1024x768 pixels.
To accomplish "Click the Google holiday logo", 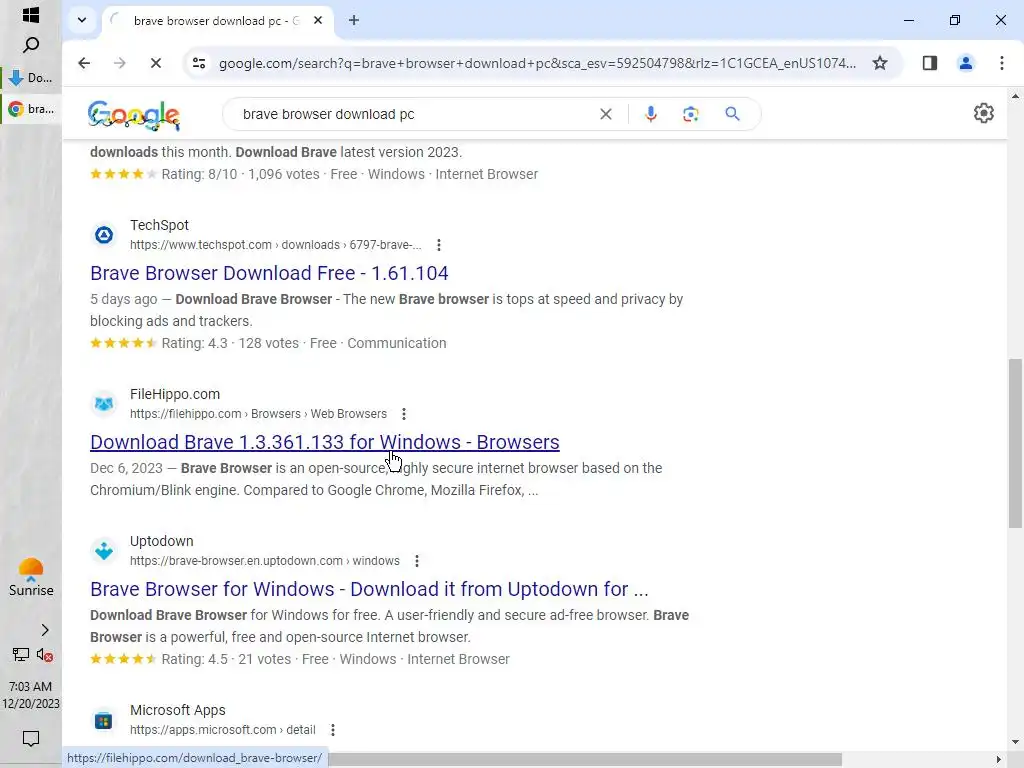I will [134, 116].
